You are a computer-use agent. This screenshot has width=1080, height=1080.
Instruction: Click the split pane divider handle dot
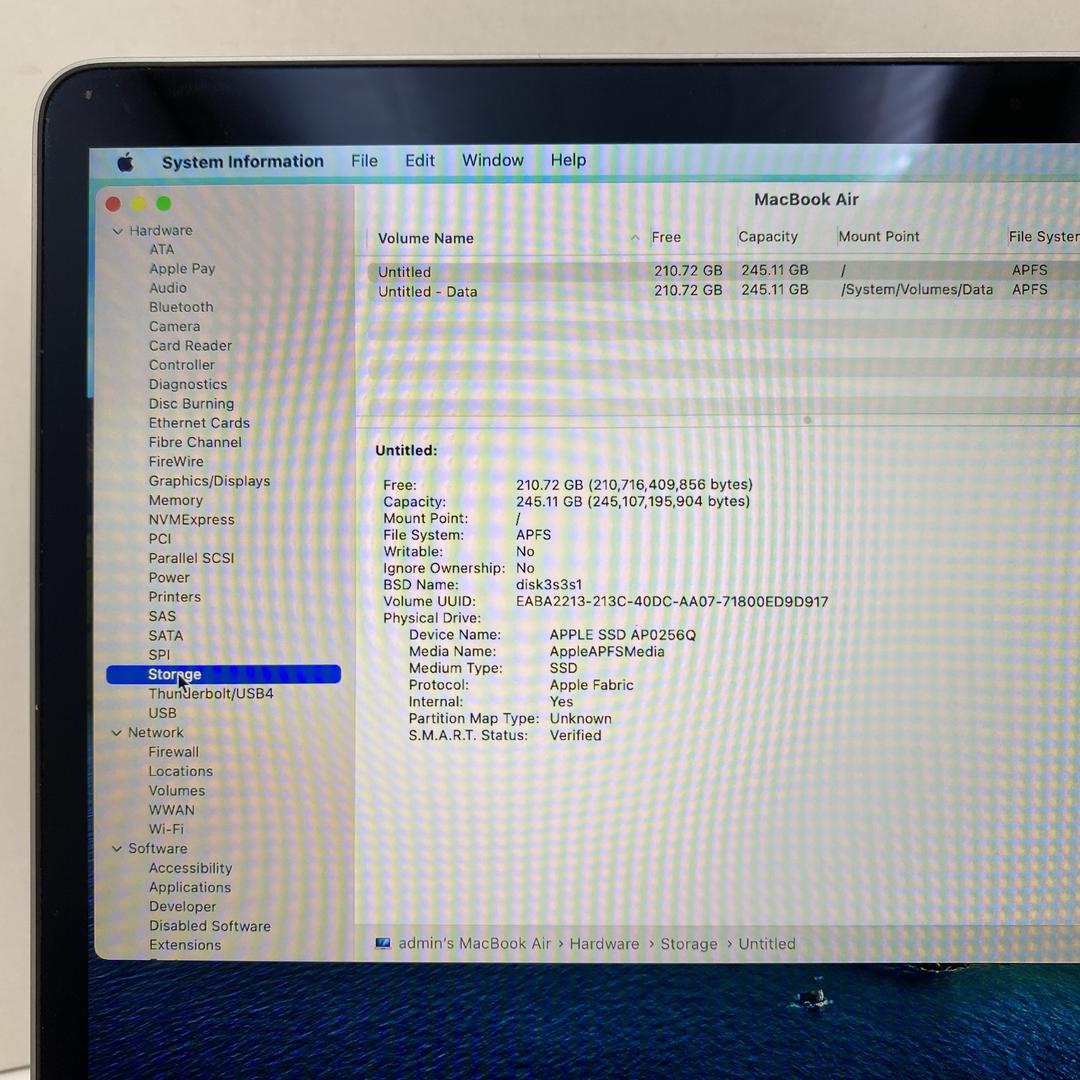pyautogui.click(x=807, y=419)
